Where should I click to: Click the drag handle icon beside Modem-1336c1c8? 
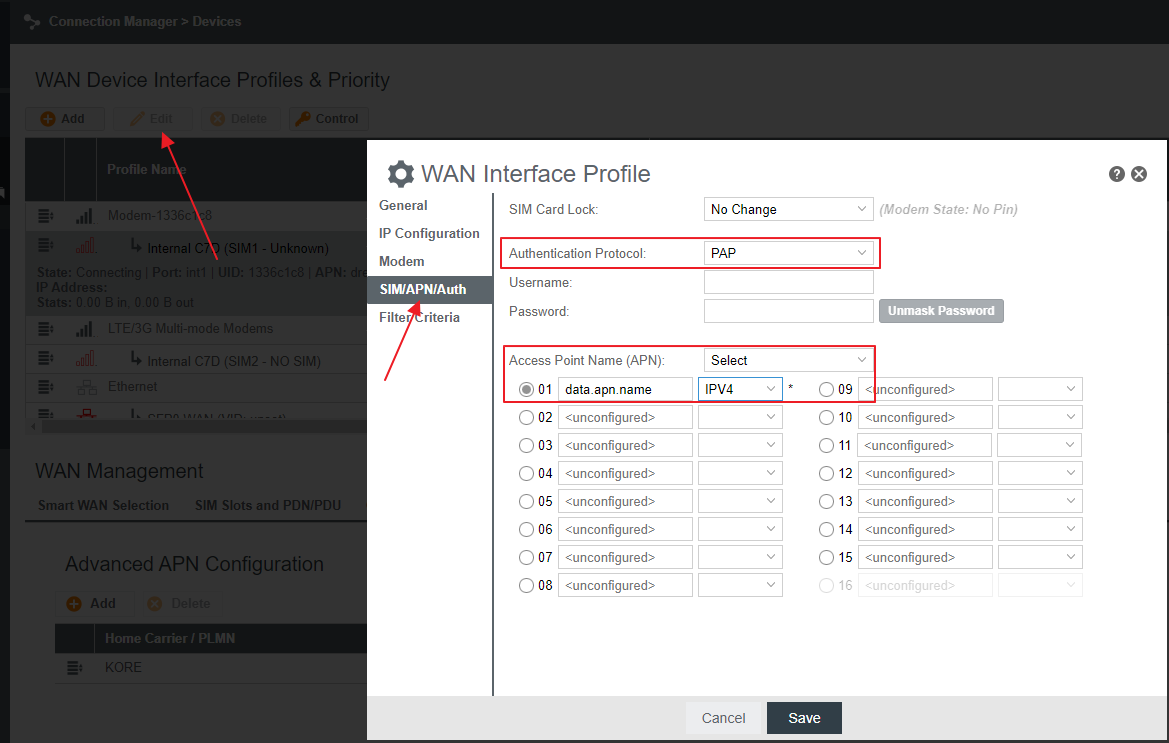point(45,216)
